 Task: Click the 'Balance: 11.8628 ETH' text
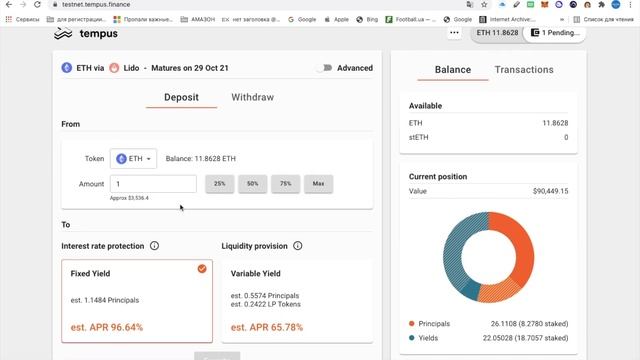click(200, 158)
